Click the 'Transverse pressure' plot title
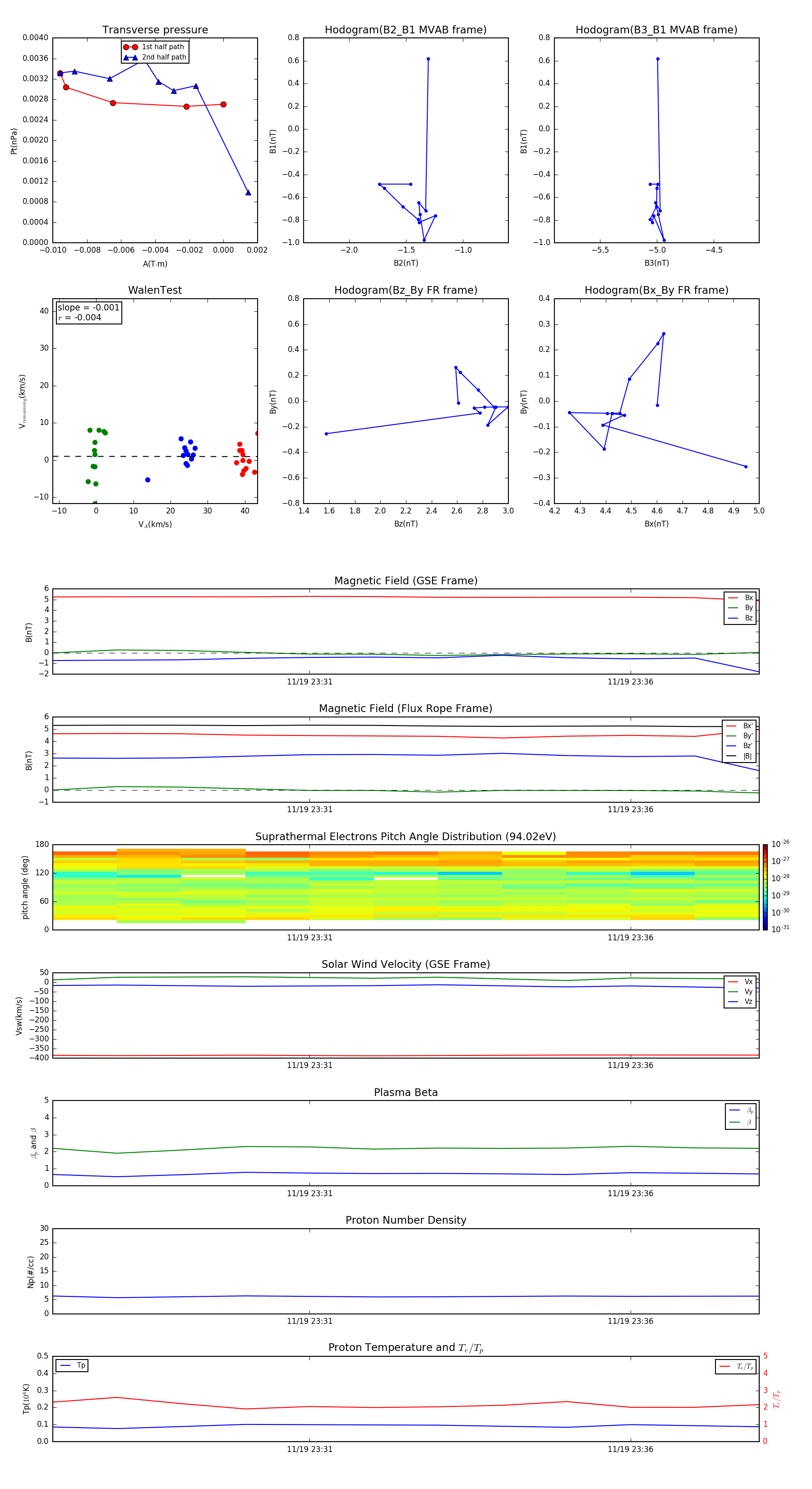Image resolution: width=812 pixels, height=1489 pixels. [155, 30]
